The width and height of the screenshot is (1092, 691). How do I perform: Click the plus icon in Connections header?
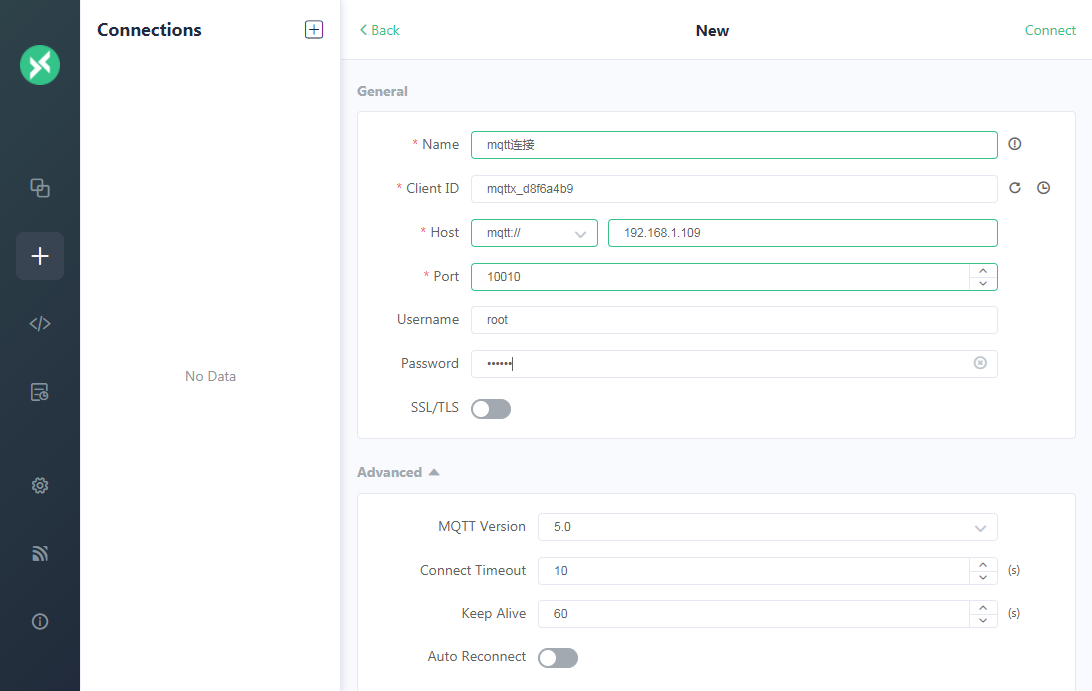click(x=314, y=30)
